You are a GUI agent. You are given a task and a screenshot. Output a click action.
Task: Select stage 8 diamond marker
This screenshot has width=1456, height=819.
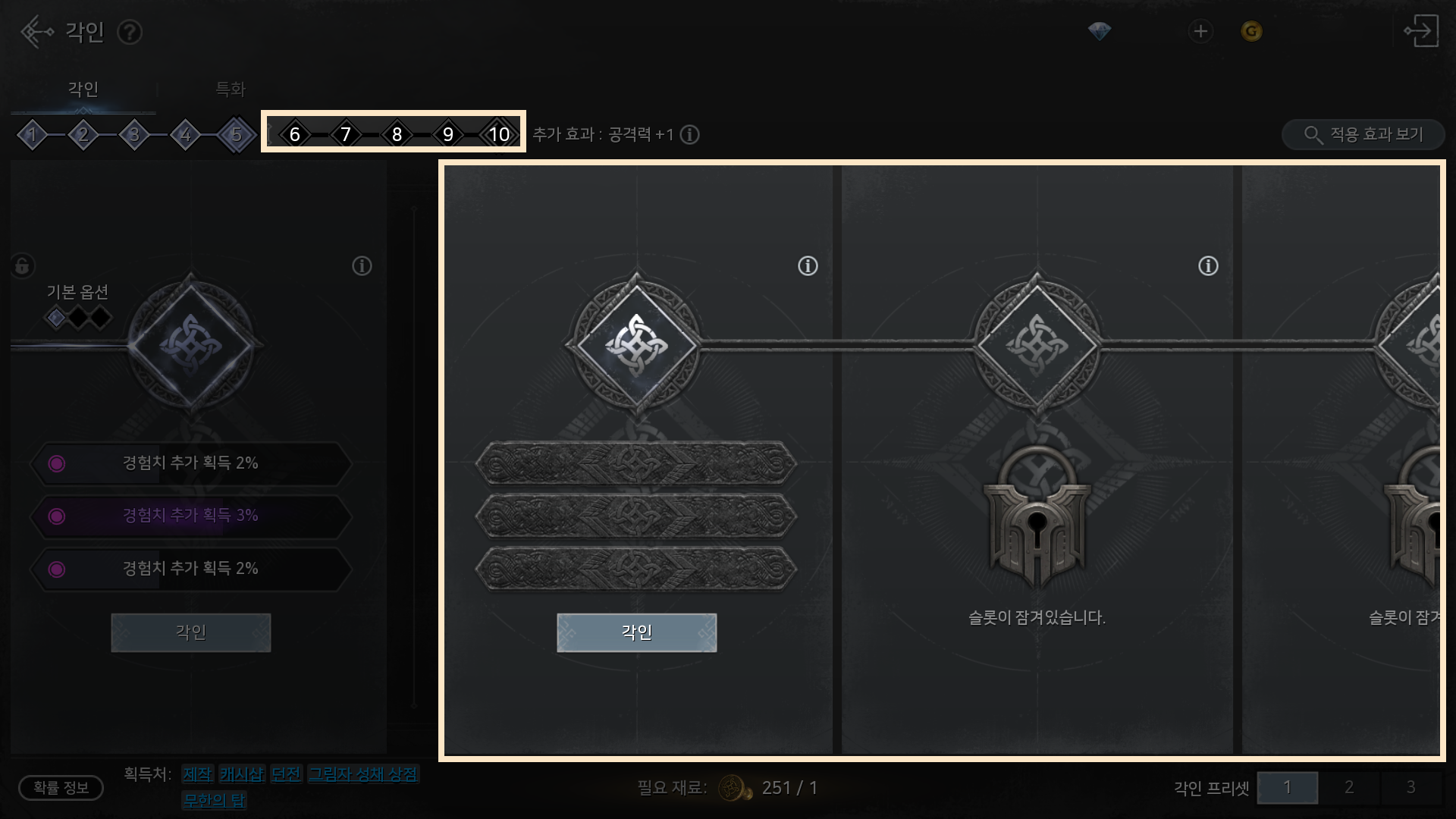click(x=397, y=134)
